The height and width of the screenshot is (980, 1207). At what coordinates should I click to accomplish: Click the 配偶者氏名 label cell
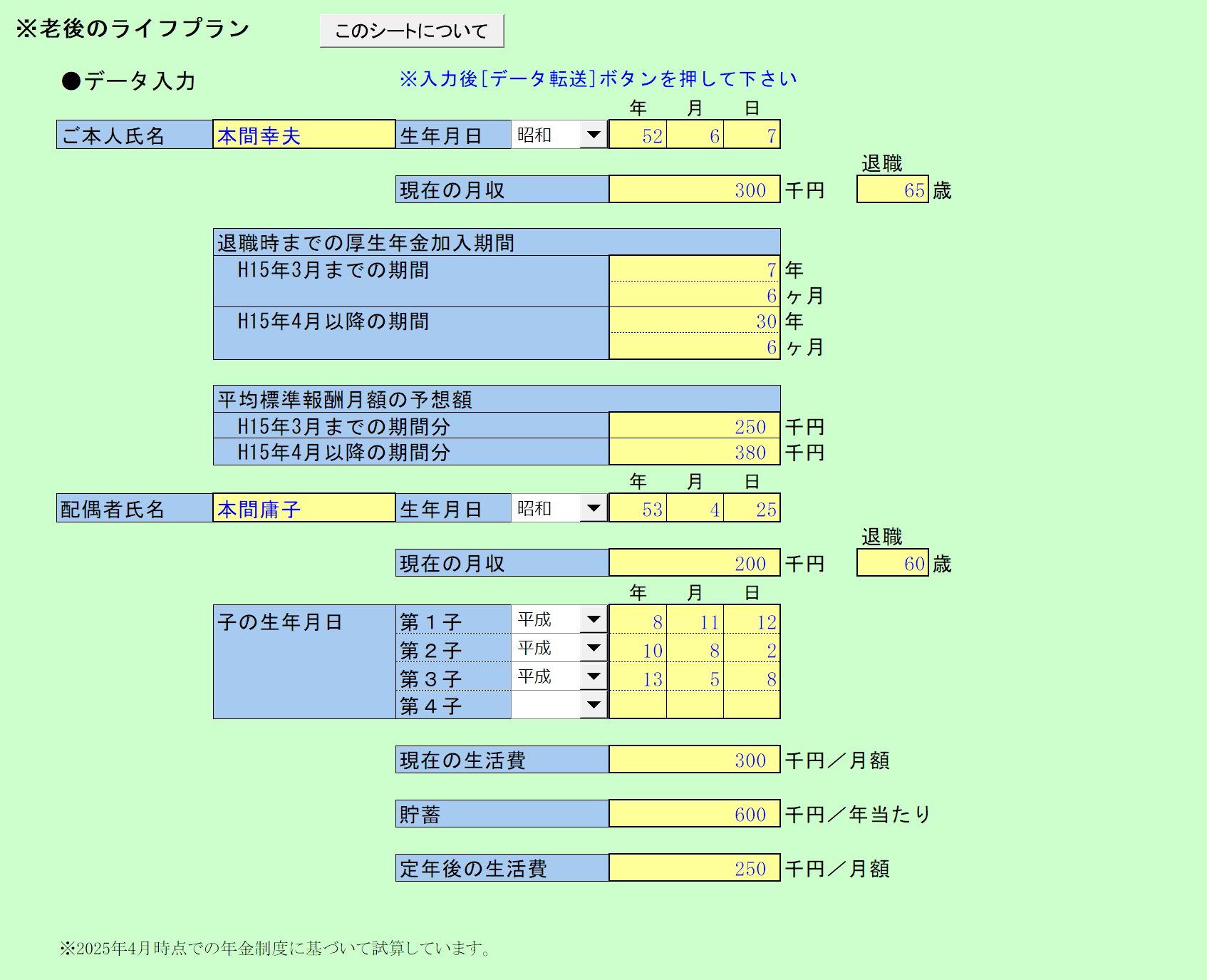point(135,508)
